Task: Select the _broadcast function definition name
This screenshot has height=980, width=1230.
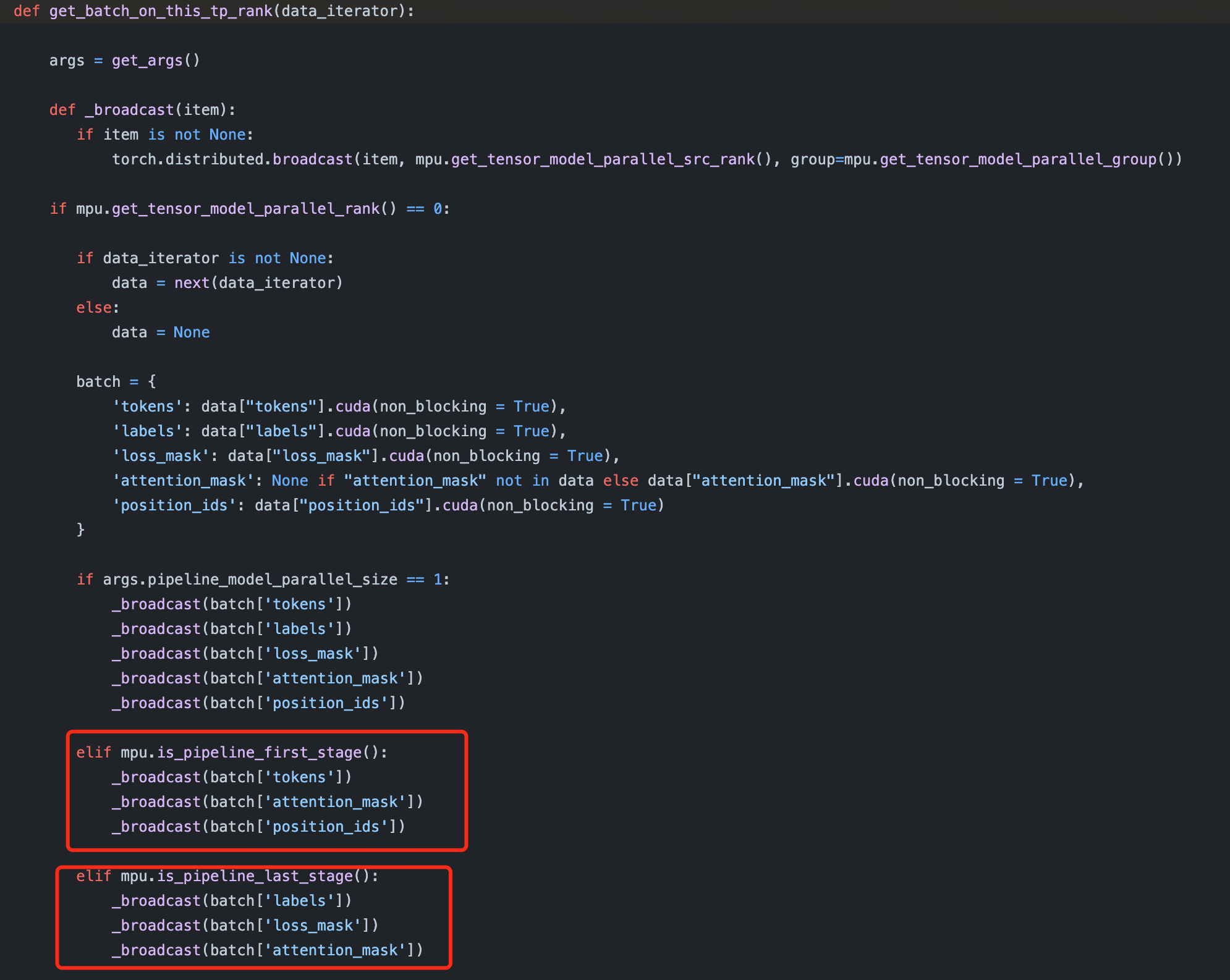Action: coord(129,110)
